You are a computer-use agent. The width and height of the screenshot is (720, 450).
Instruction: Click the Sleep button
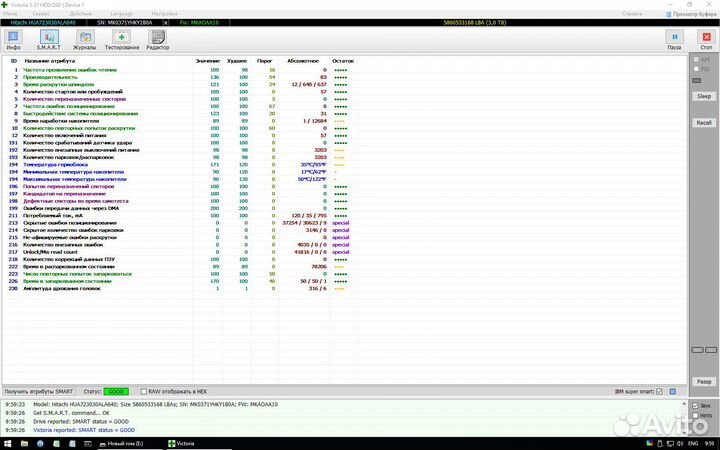click(704, 96)
